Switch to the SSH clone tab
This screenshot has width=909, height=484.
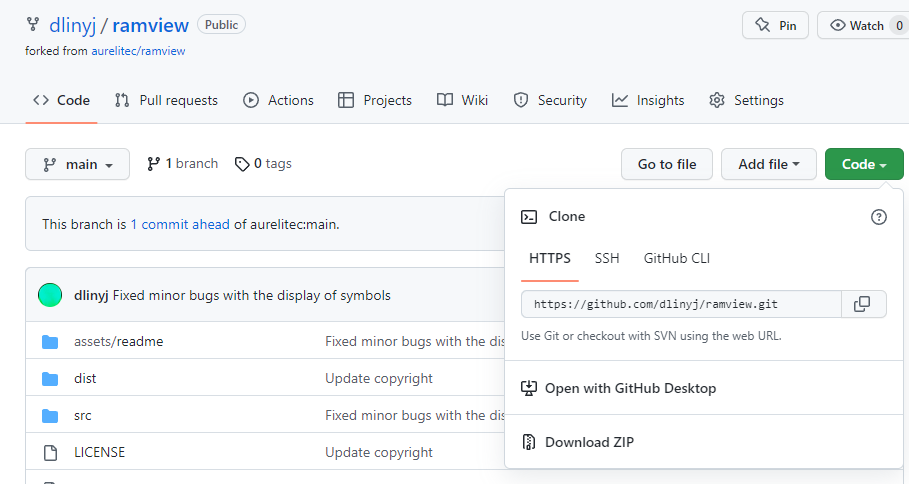(x=607, y=258)
